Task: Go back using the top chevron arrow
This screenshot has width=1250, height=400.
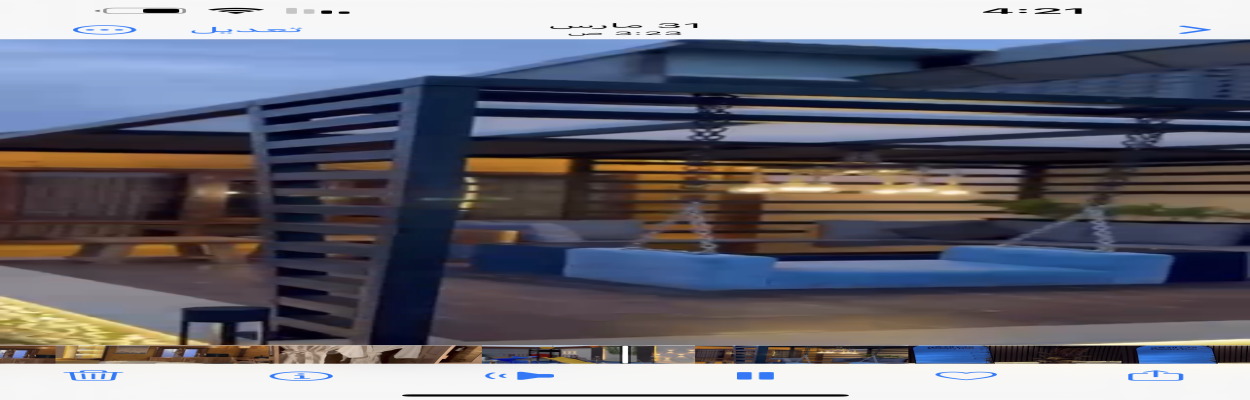Action: click(1194, 29)
